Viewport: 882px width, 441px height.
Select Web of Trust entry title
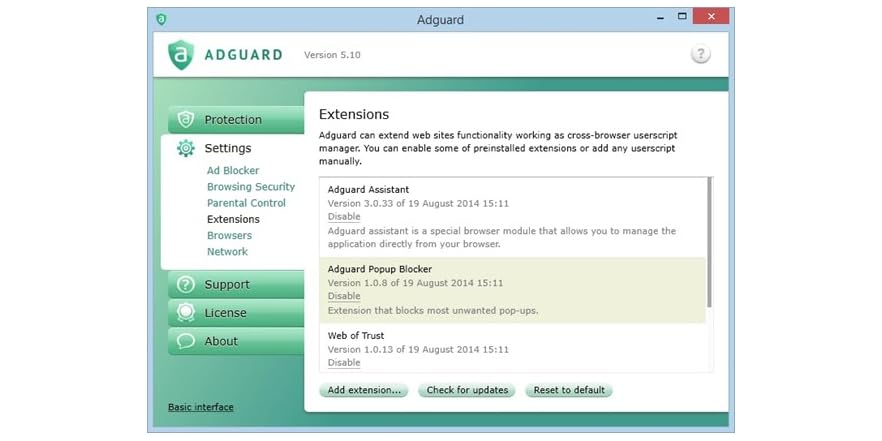[x=356, y=335]
